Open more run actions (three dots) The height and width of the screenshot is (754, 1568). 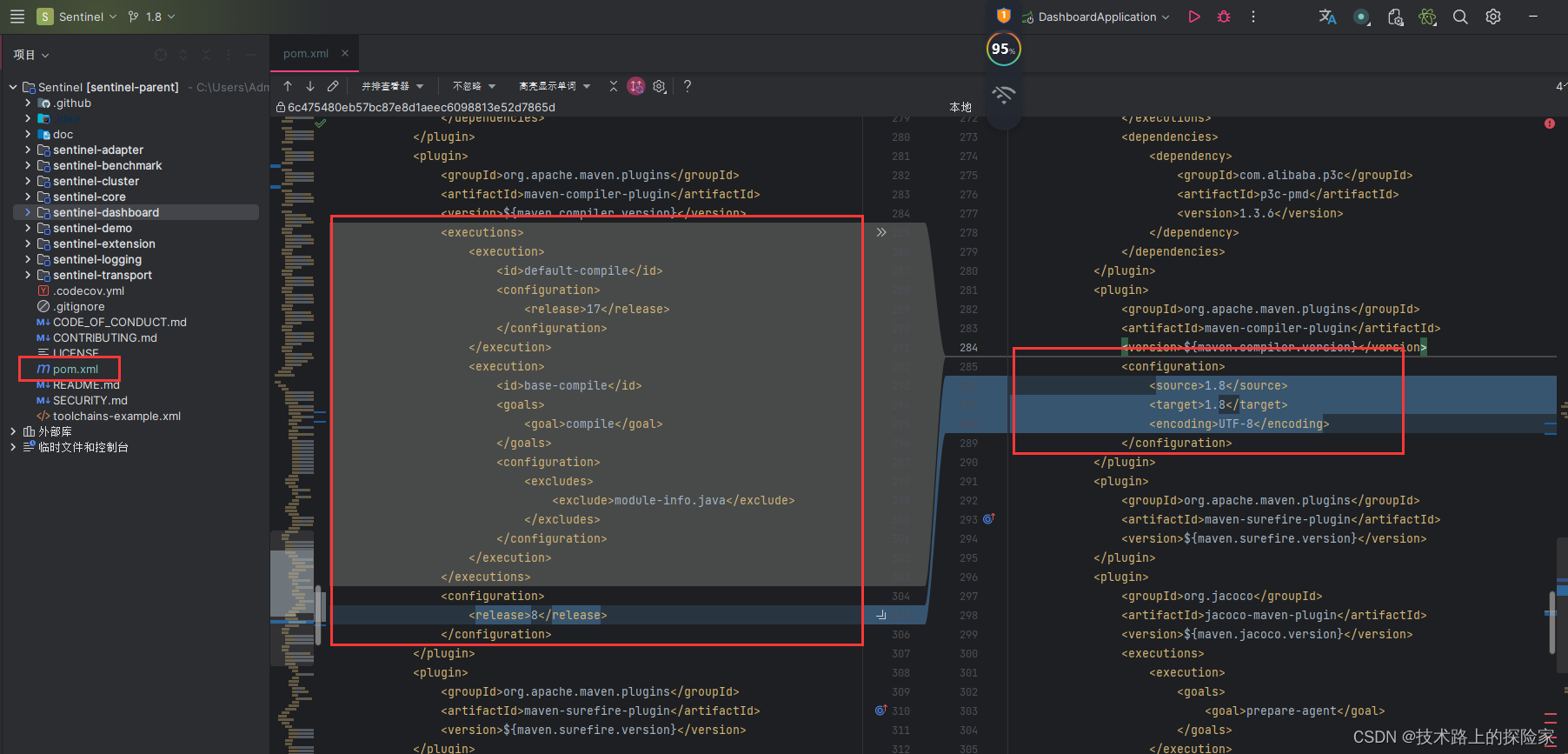coord(1252,17)
